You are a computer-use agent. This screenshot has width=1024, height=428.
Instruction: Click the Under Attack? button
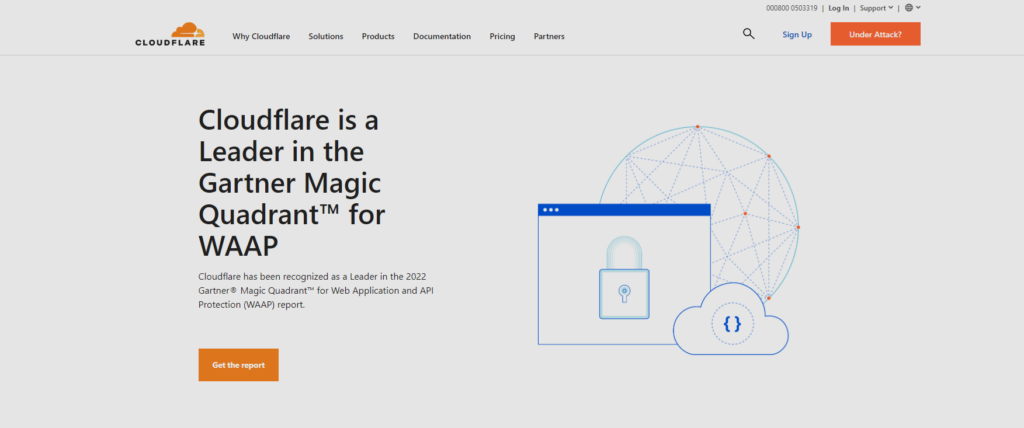pyautogui.click(x=875, y=34)
